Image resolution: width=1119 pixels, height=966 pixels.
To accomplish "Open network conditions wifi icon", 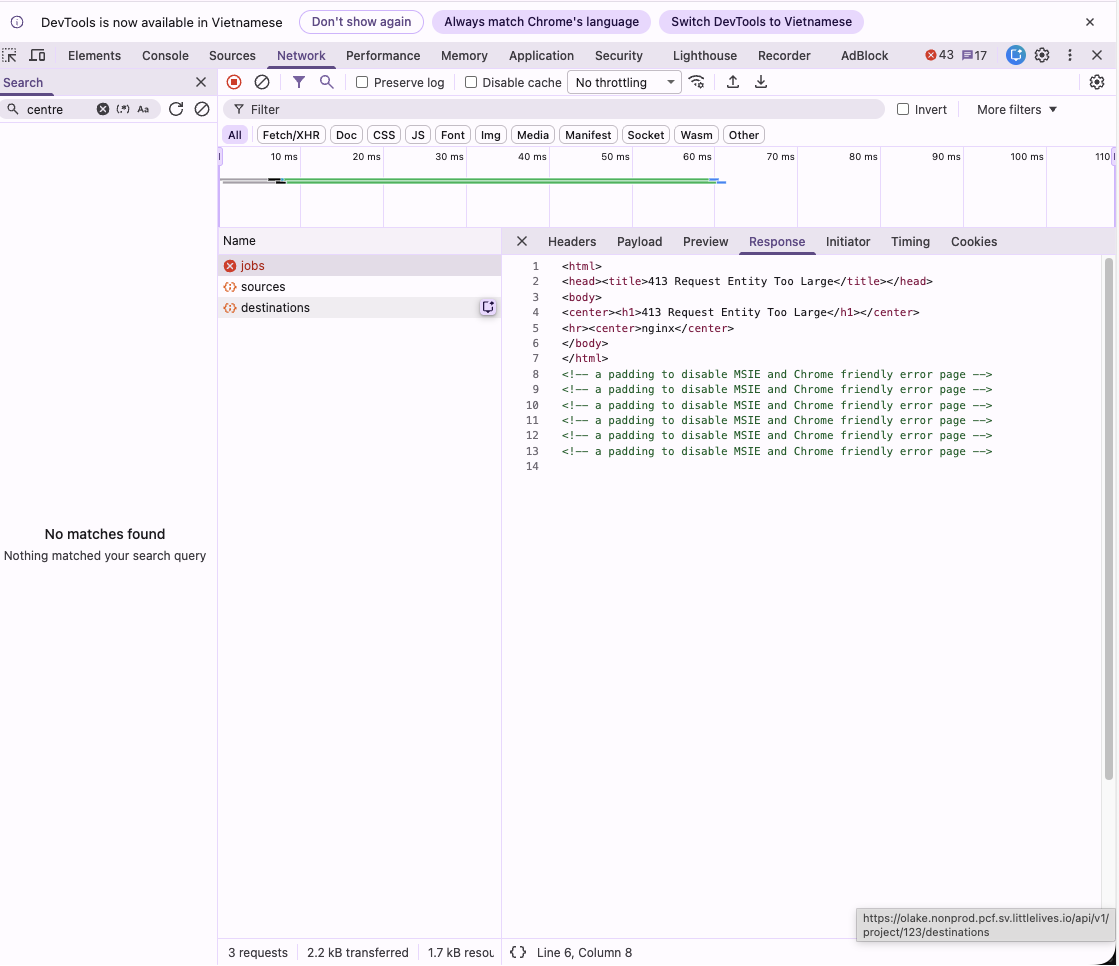I will (x=697, y=82).
